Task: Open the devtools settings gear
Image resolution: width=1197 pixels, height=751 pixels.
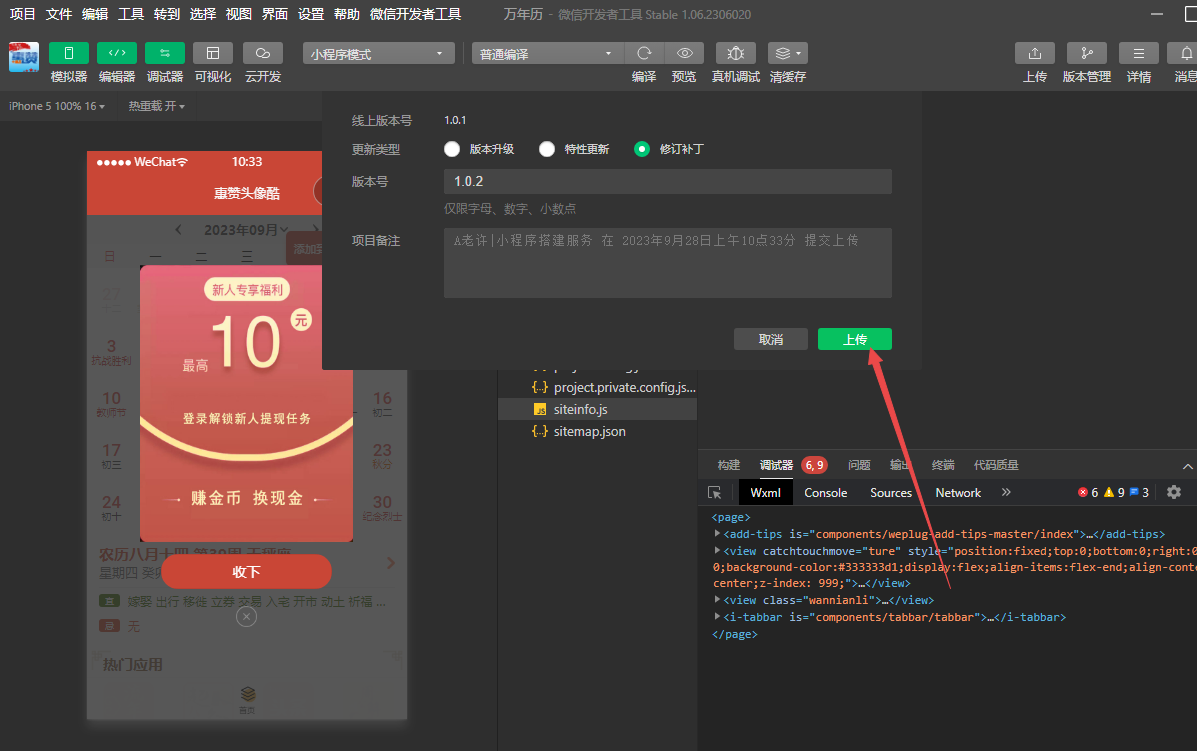Action: (x=1174, y=492)
